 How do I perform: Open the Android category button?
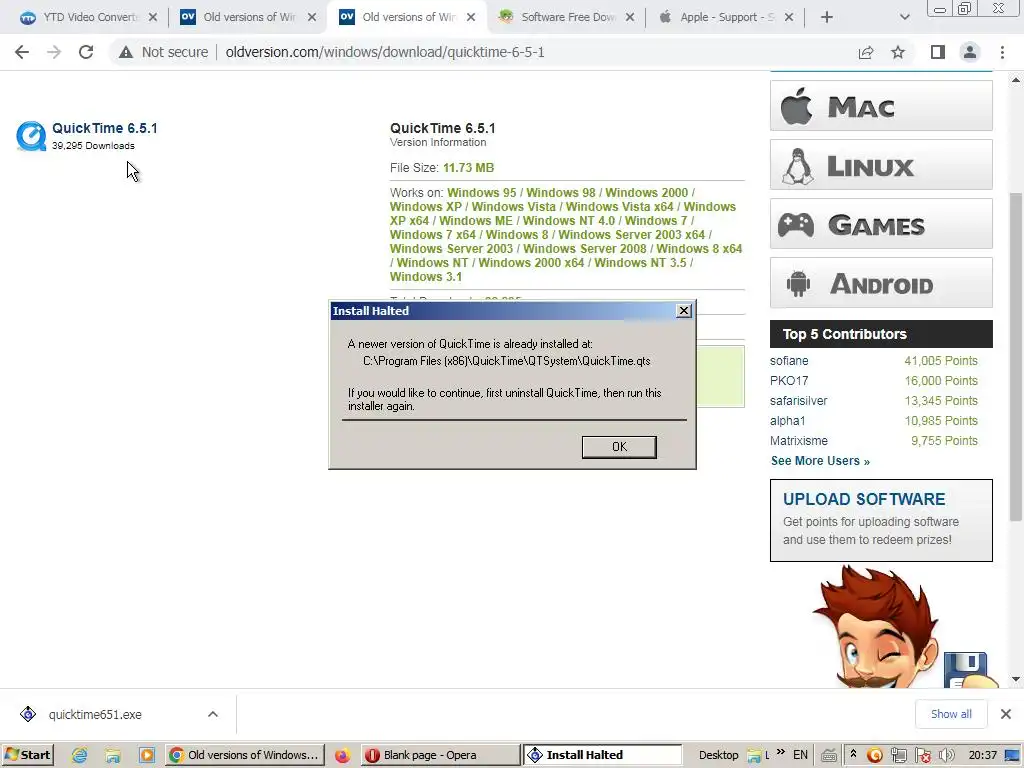click(x=881, y=283)
